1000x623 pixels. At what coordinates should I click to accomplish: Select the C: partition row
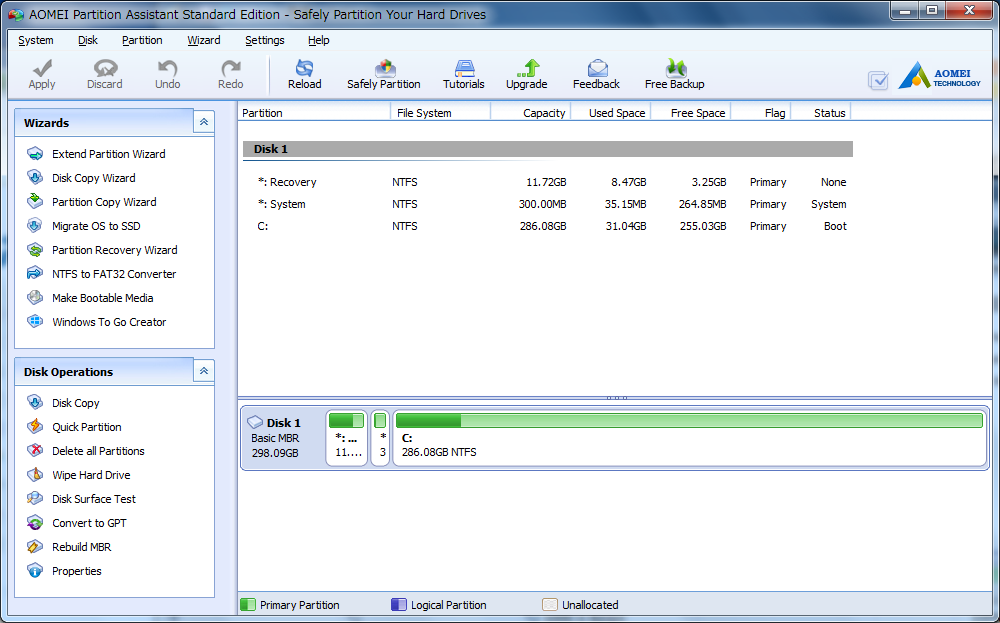tap(548, 226)
